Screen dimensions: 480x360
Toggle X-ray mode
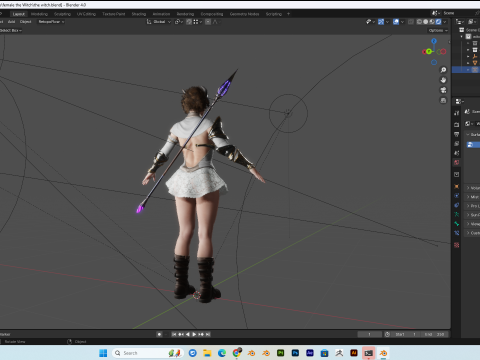(411, 22)
